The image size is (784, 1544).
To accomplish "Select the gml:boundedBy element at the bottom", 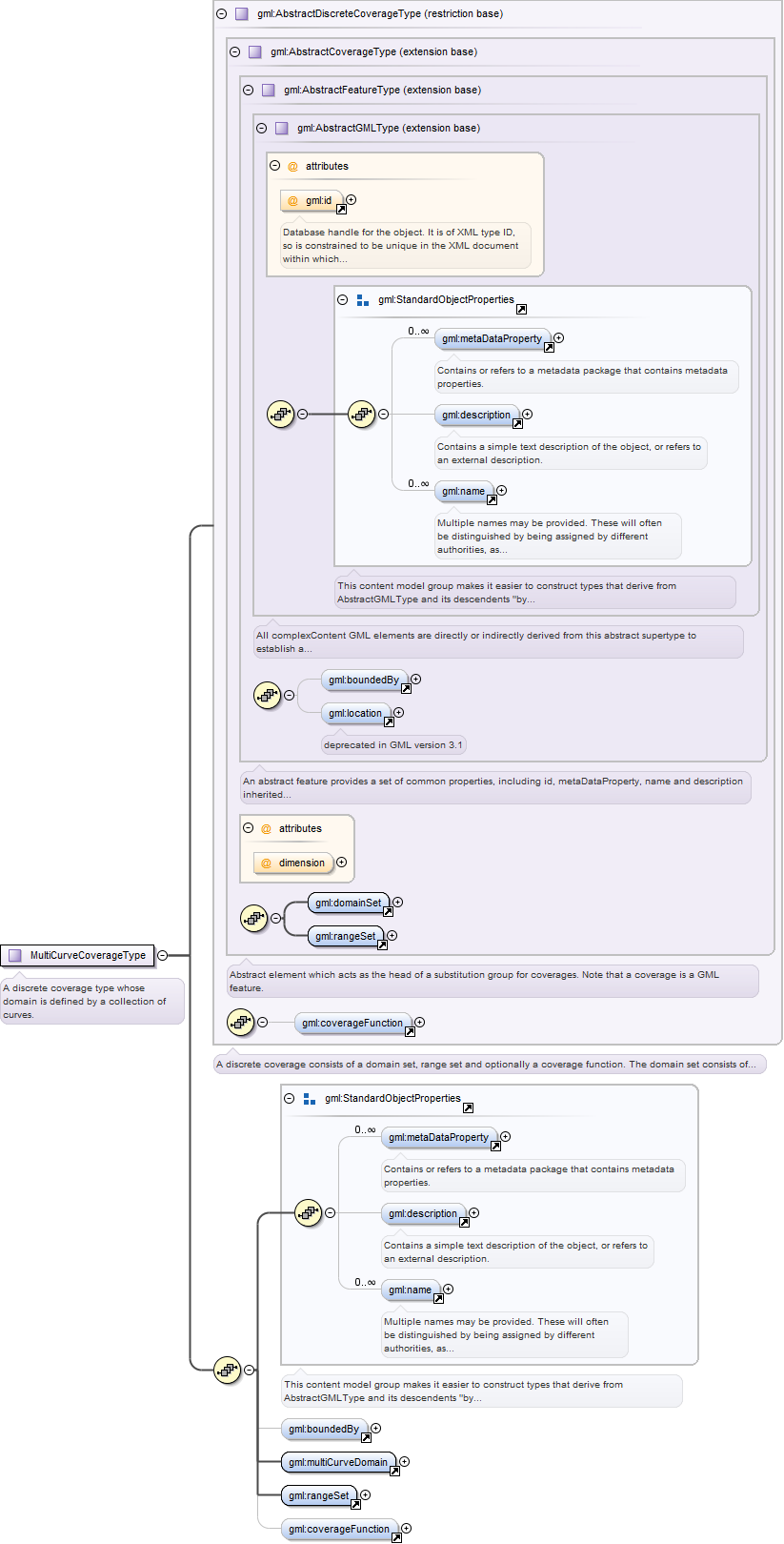I will 324,1429.
